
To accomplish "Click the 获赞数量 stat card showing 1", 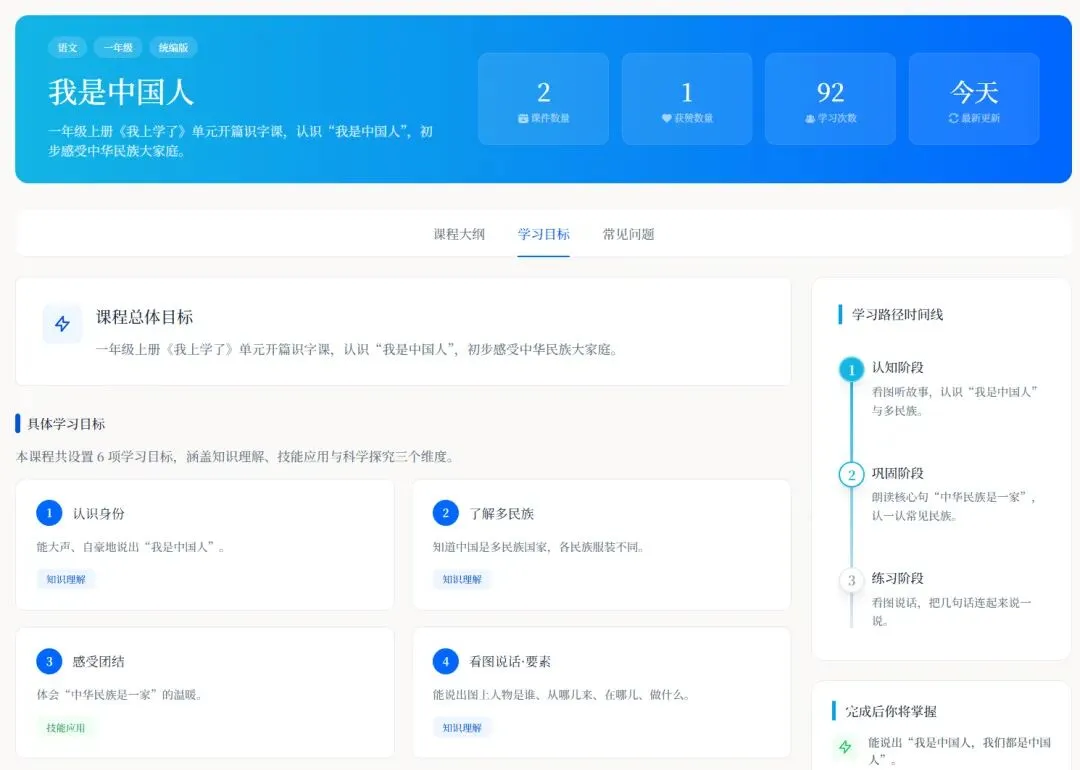I will click(x=687, y=99).
